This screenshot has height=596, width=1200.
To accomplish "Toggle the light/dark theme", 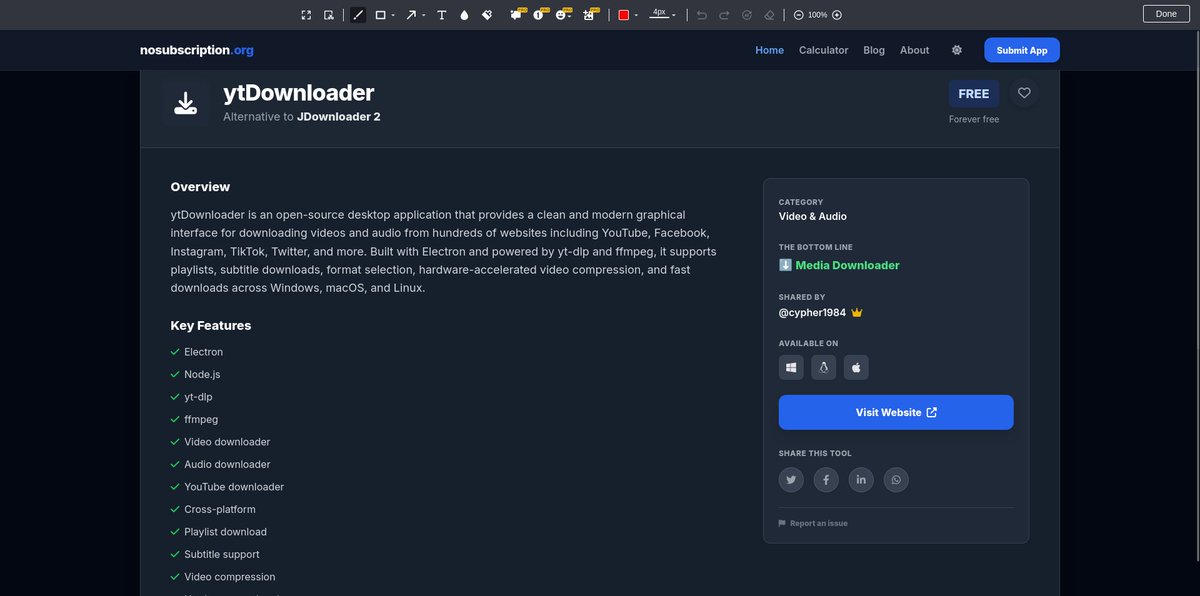I will click(957, 50).
